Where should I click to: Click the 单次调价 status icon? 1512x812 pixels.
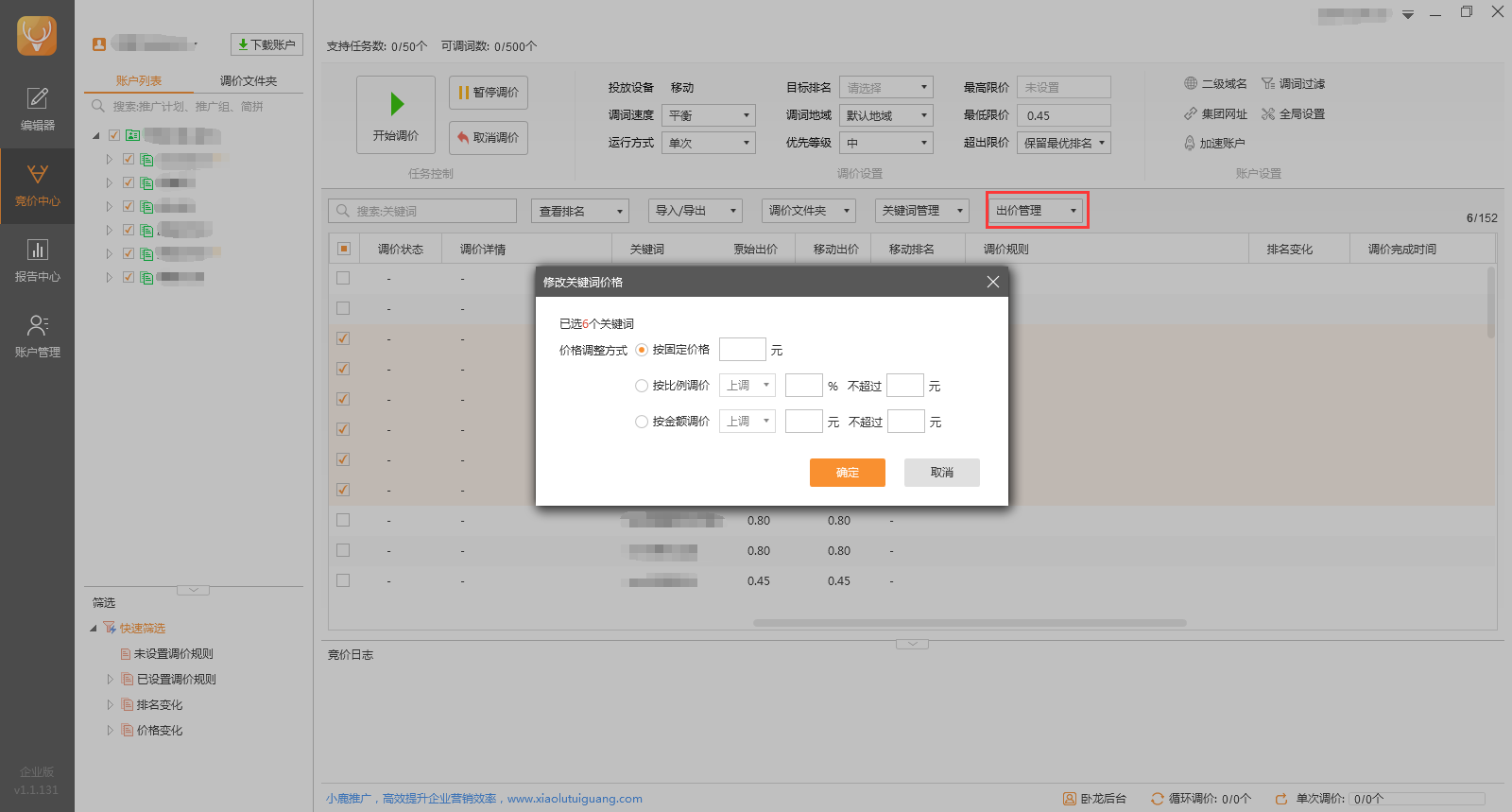[1281, 799]
